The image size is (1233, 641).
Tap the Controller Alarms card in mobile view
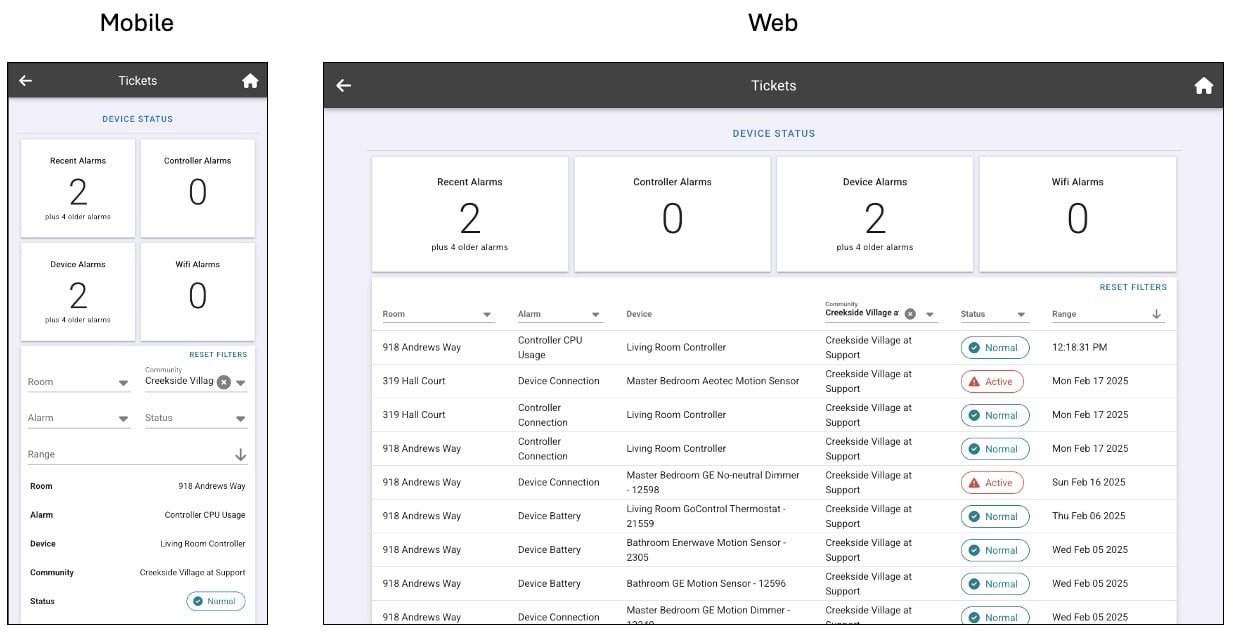click(x=197, y=188)
